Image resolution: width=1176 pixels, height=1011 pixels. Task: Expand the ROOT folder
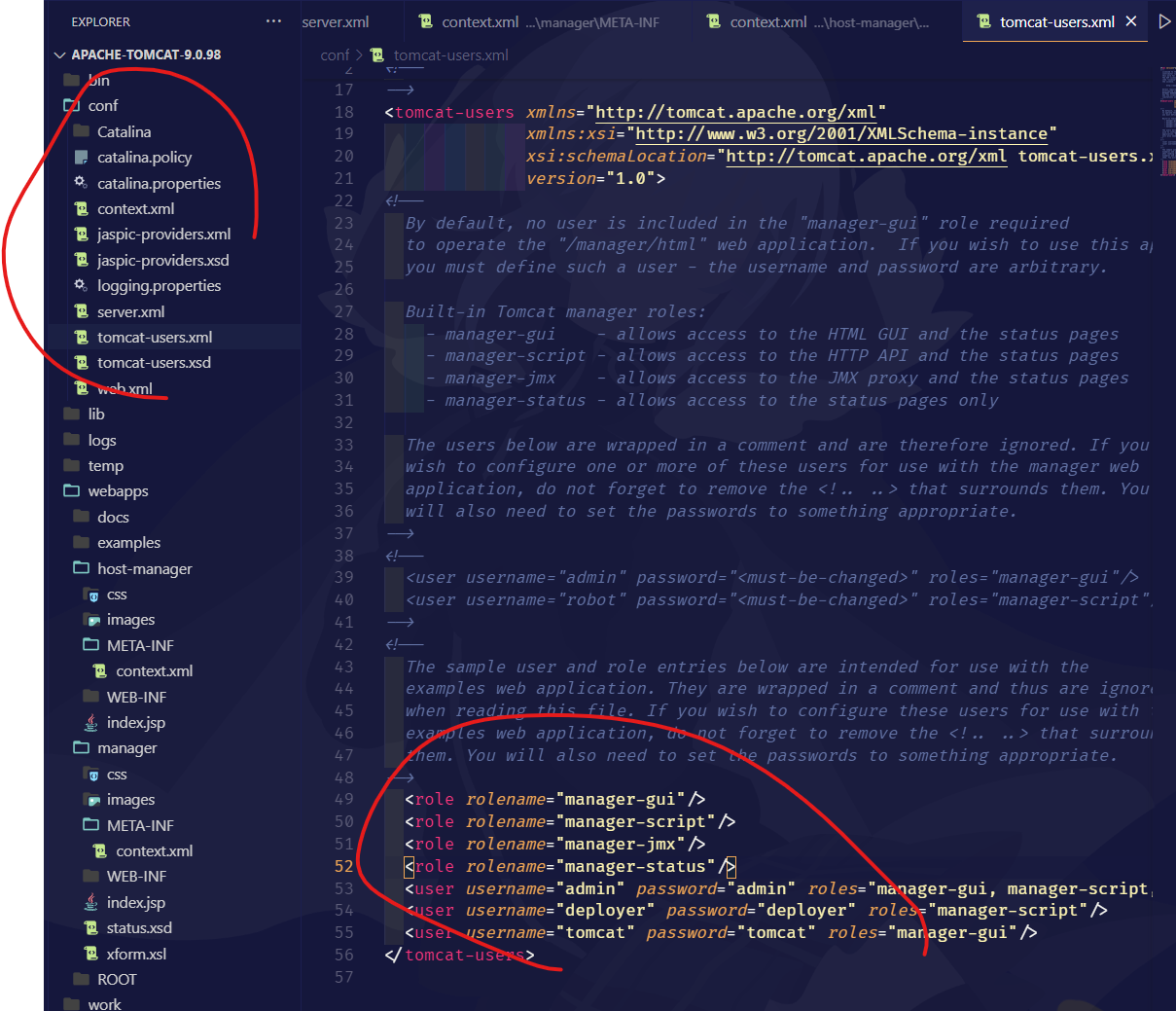117,979
